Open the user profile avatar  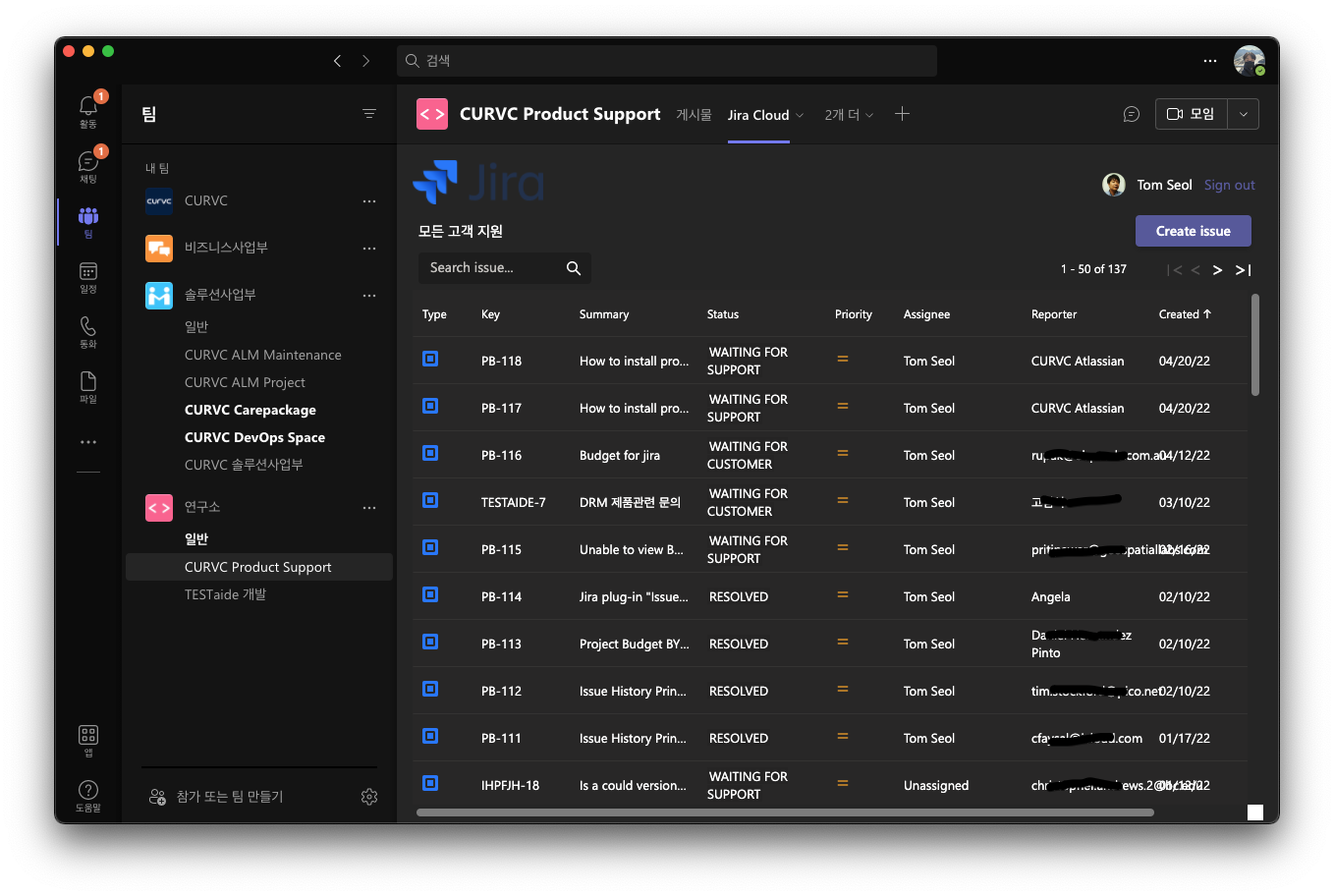pos(1250,61)
